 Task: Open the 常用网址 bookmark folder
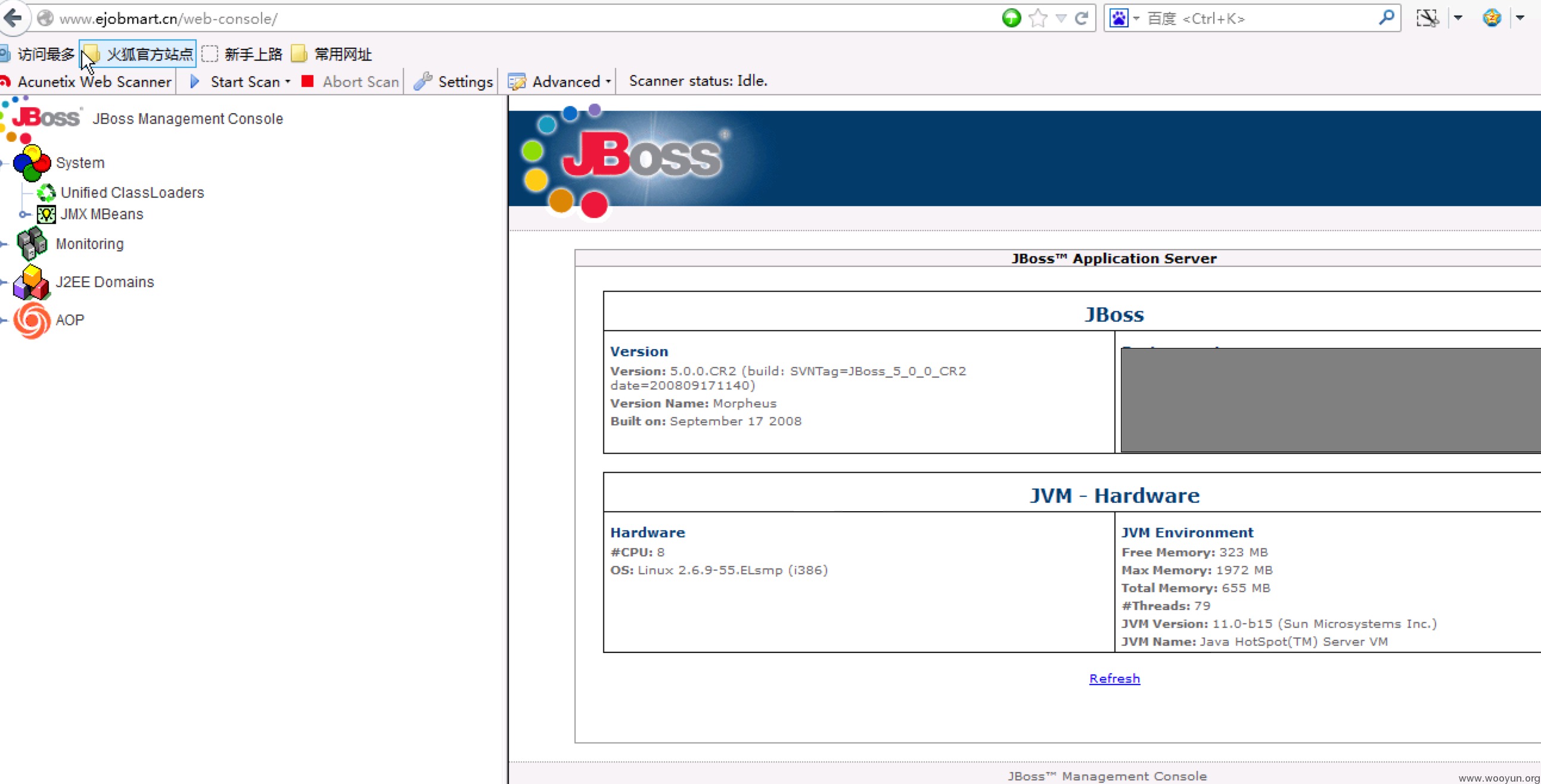[332, 54]
